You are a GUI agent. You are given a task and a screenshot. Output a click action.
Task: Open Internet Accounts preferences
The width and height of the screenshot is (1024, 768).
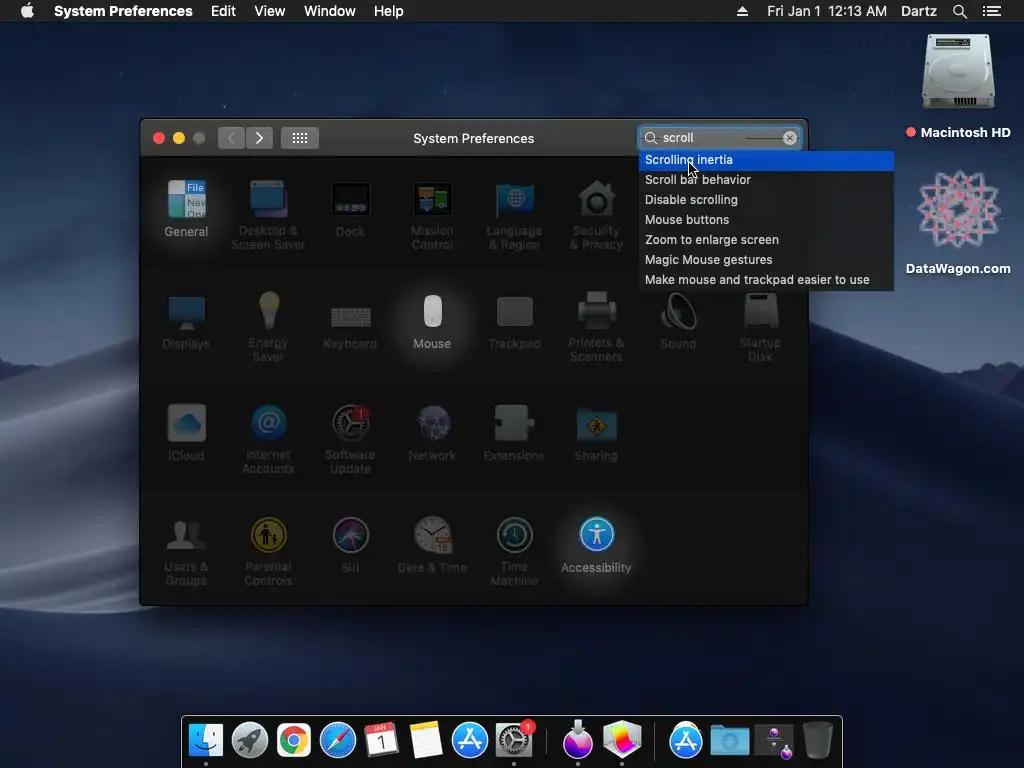tap(268, 440)
